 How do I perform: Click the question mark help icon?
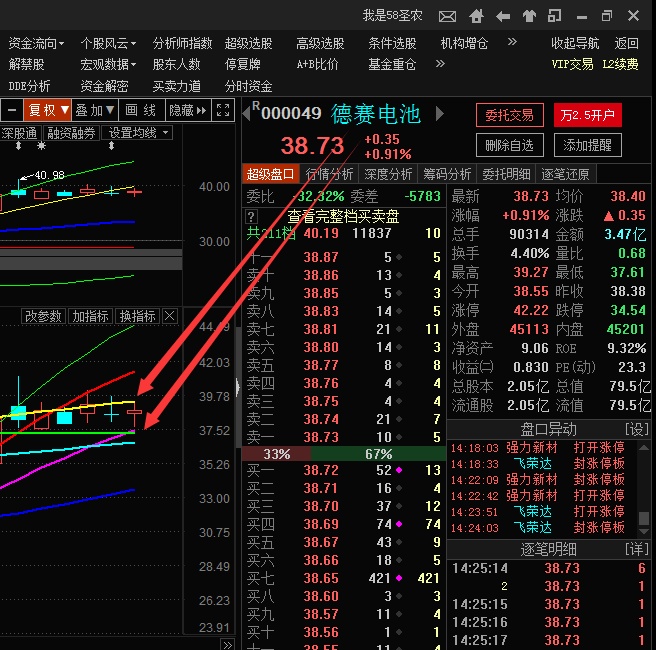251,217
